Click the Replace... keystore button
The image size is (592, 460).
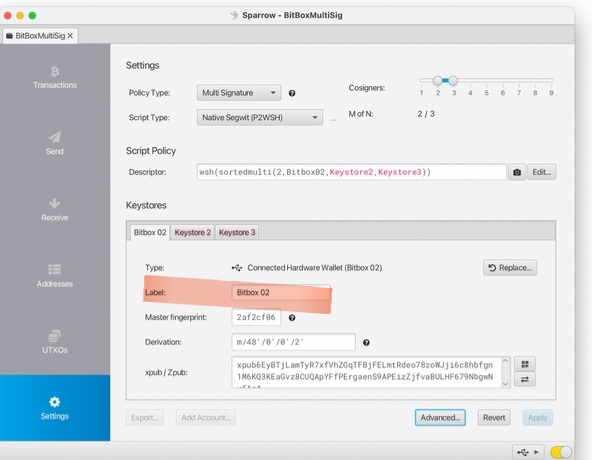[x=510, y=268]
